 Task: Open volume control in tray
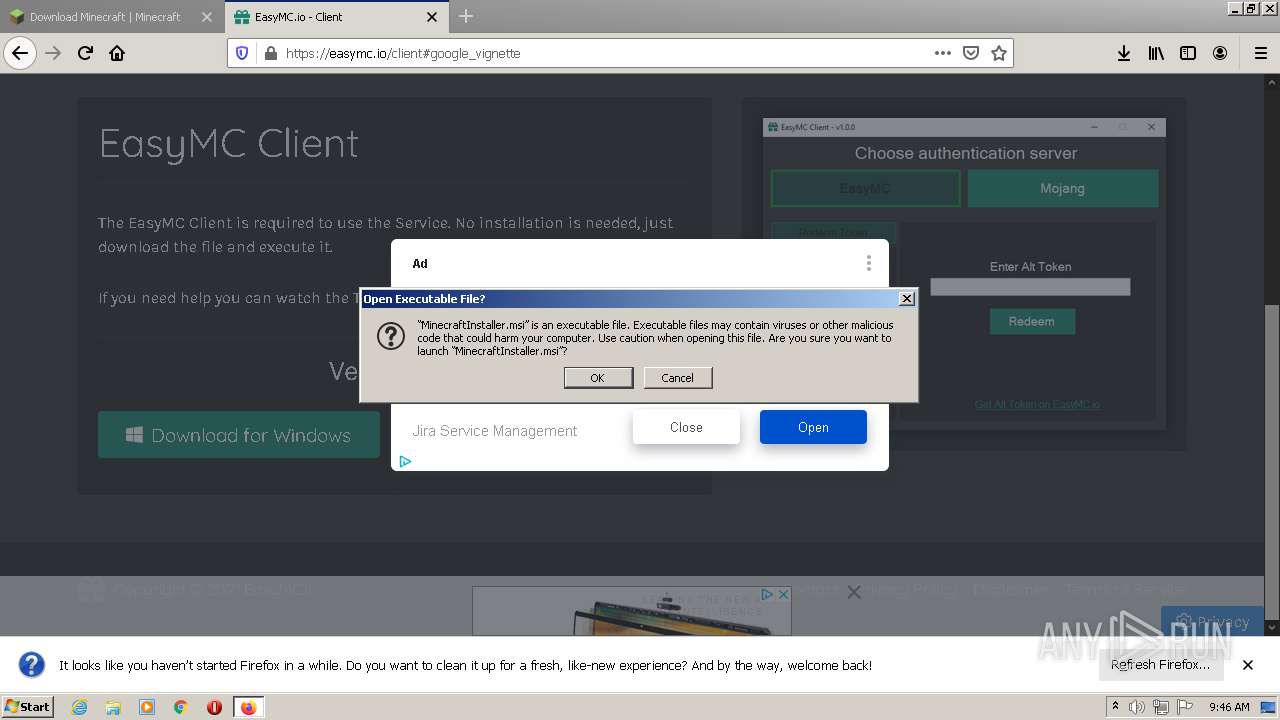[x=1137, y=707]
